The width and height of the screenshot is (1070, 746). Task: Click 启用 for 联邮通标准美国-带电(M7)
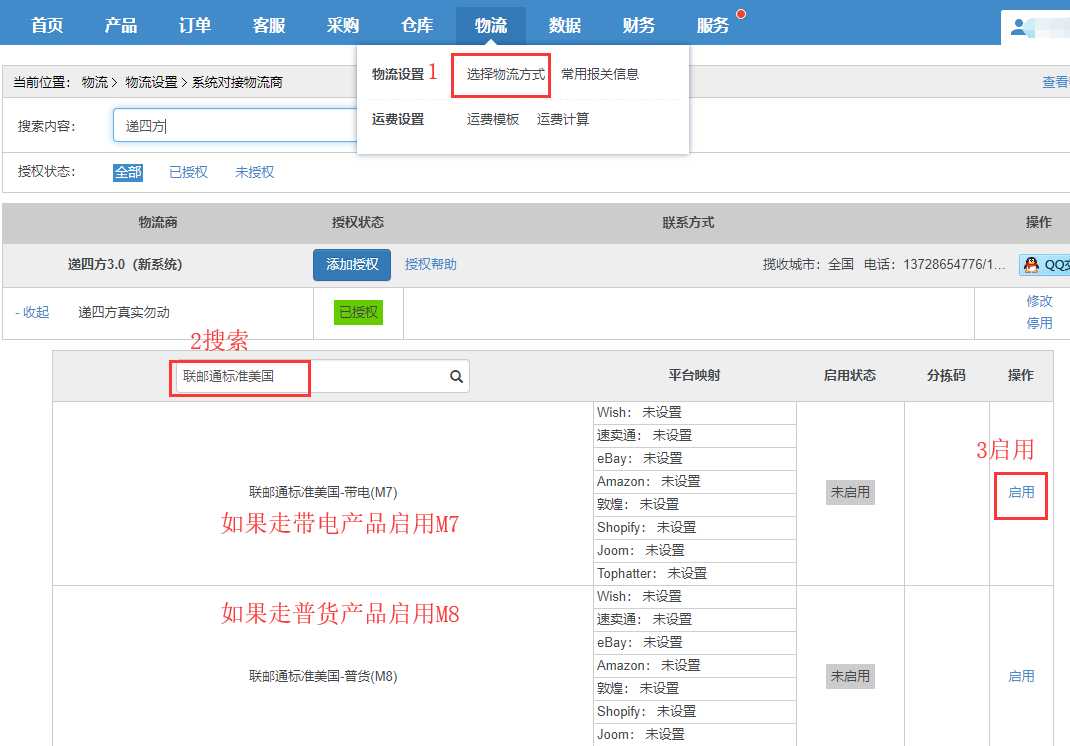(x=1021, y=492)
